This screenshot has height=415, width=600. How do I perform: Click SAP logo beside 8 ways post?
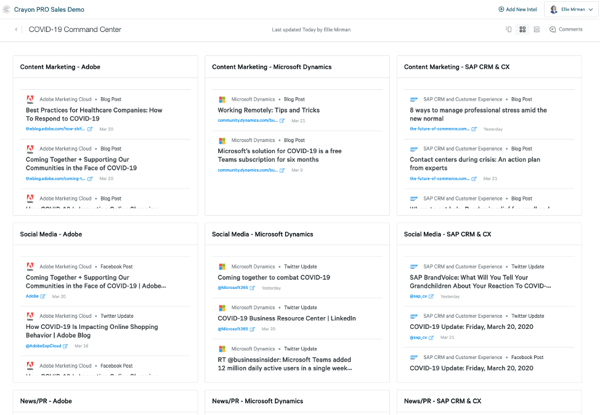414,100
